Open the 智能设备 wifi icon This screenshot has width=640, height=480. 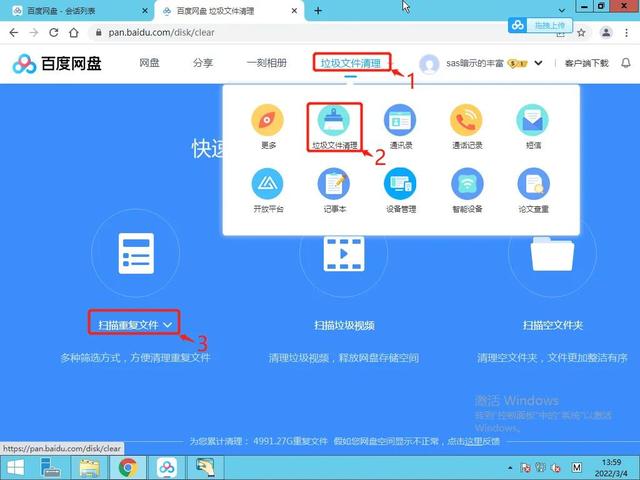[x=467, y=184]
